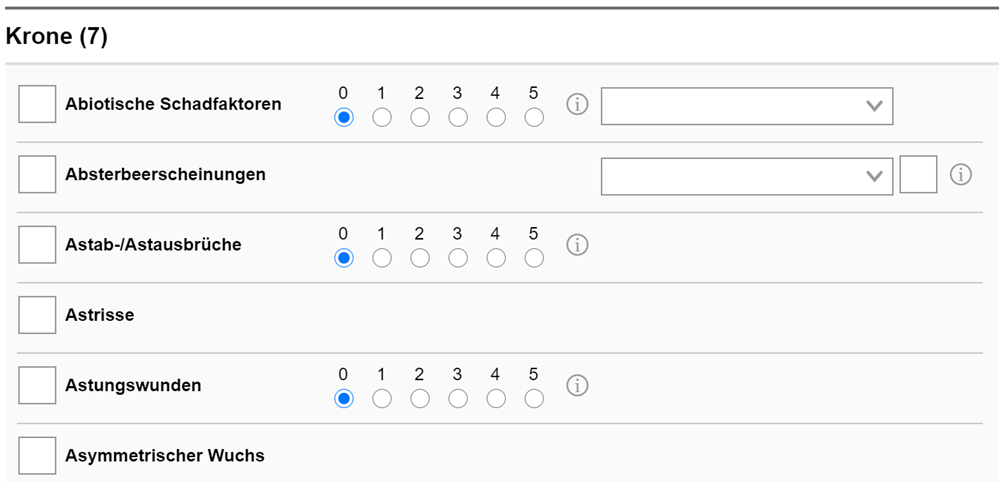Set Astab-/Astausbrüche rating to 5
This screenshot has height=482, width=1000.
tap(534, 258)
